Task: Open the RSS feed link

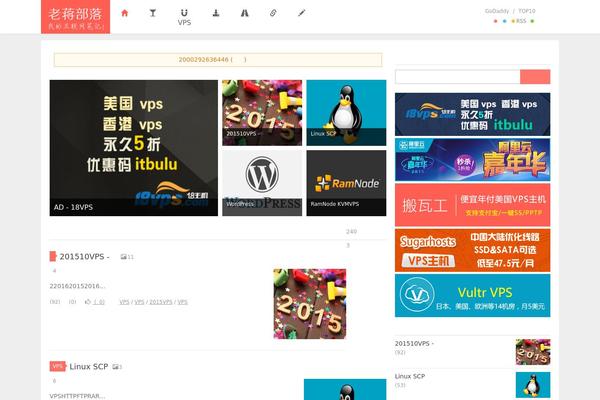Action: tap(521, 21)
